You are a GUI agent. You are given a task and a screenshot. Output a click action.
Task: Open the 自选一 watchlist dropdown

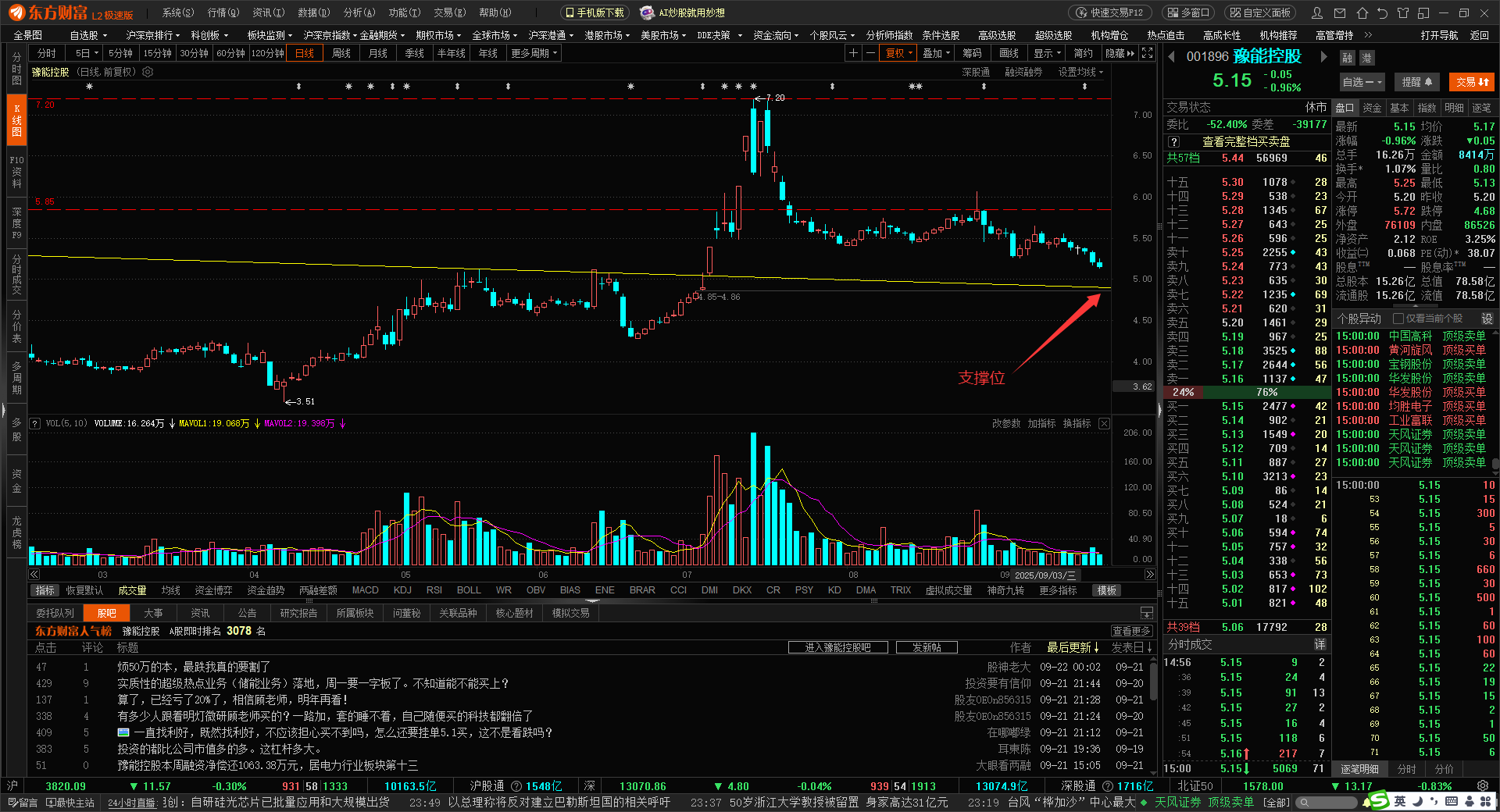pyautogui.click(x=1362, y=82)
